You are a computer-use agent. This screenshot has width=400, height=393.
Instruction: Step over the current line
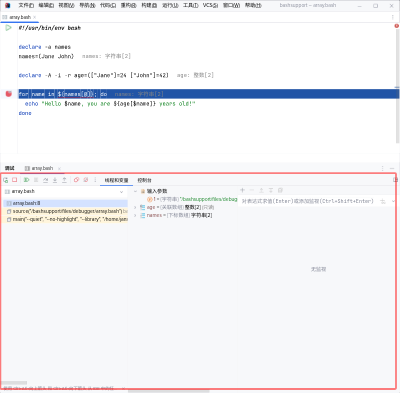46,180
